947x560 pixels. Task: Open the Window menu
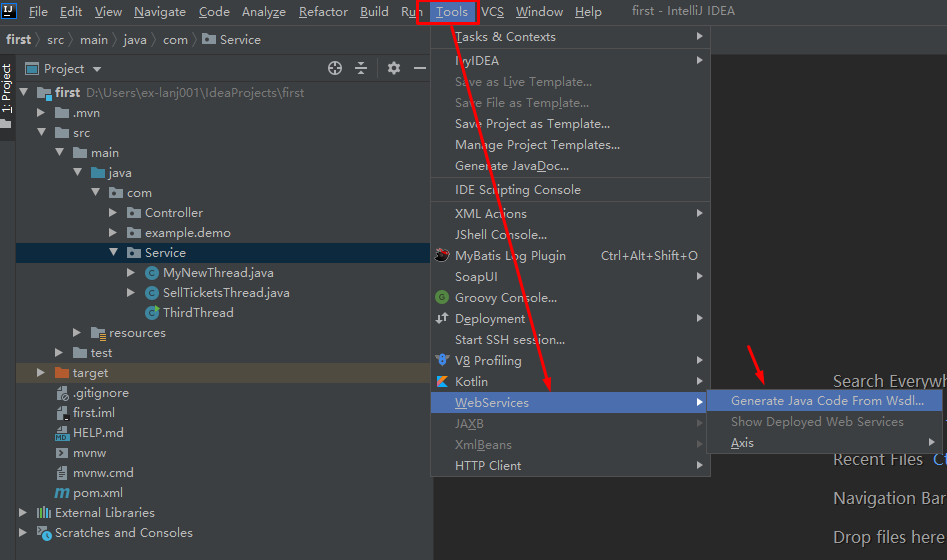539,11
